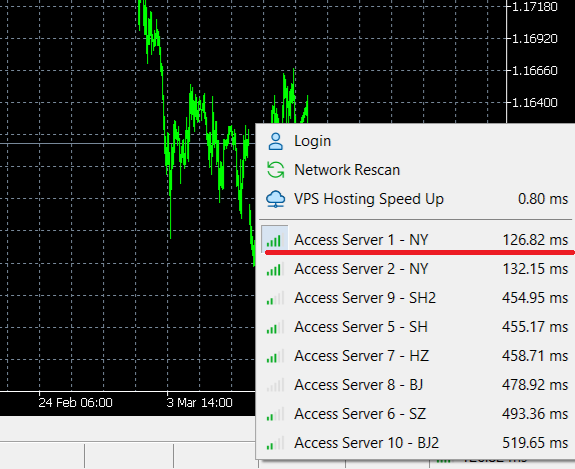Click the gray signal icon for Access Server 8 - BJ
Viewport: 575px width, 469px height.
pos(275,385)
